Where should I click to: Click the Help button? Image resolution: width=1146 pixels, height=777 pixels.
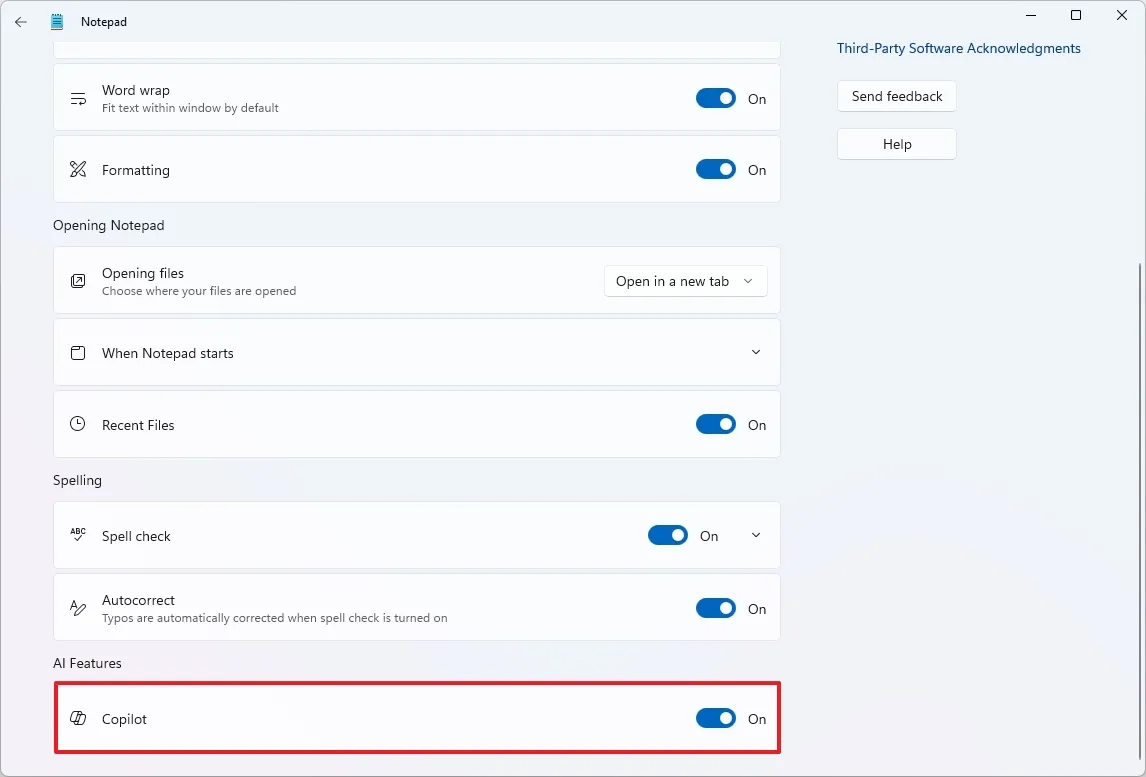coord(896,144)
